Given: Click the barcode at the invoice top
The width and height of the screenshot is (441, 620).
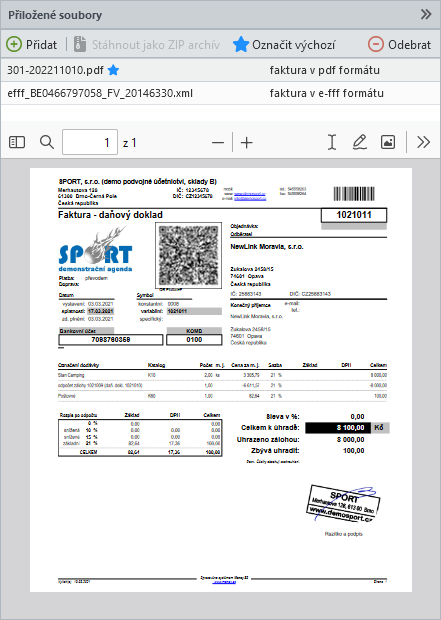Looking at the screenshot, I should [354, 194].
